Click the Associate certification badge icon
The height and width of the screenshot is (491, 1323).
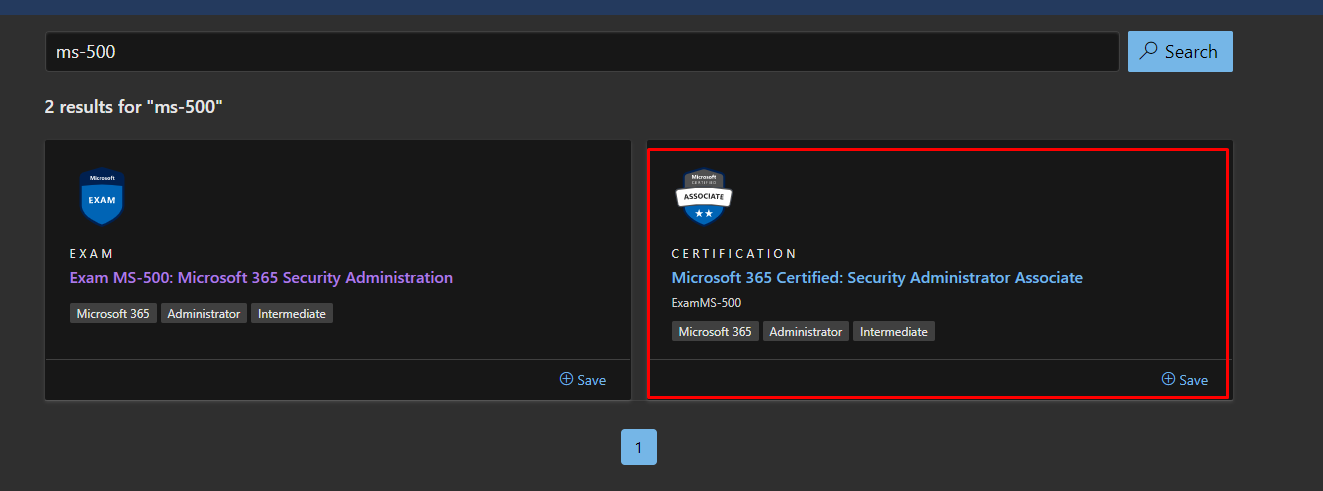[x=704, y=196]
